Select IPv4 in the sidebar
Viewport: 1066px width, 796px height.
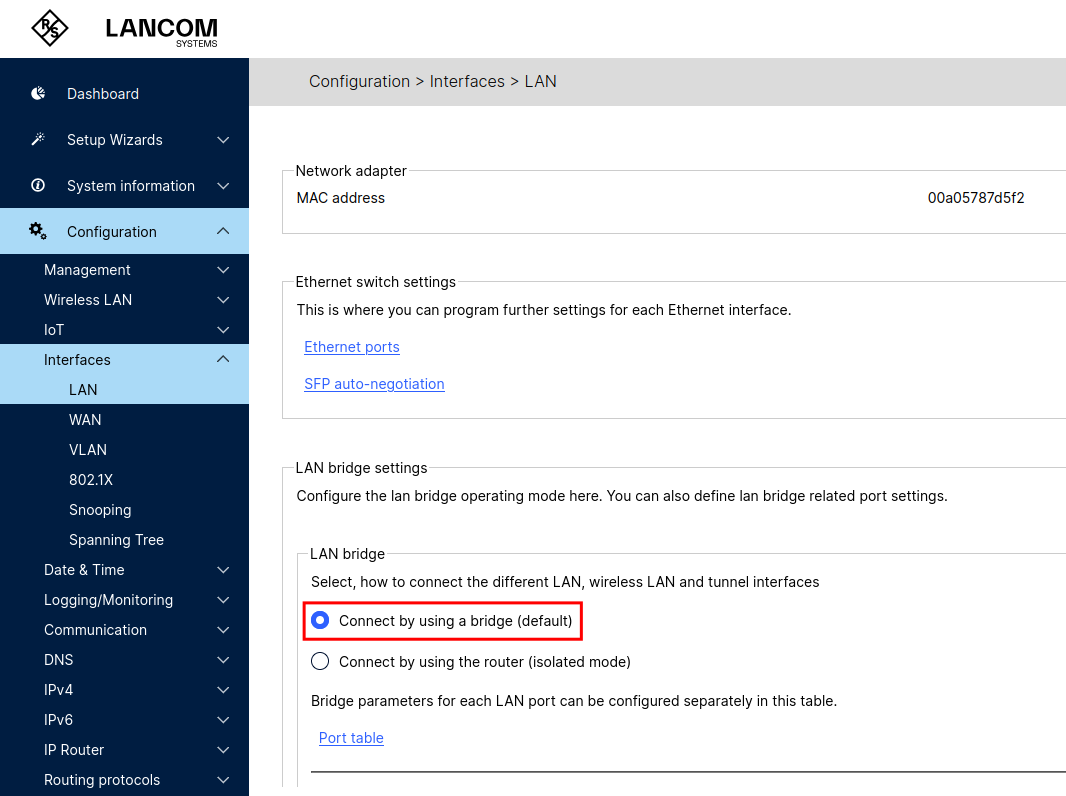[x=58, y=690]
